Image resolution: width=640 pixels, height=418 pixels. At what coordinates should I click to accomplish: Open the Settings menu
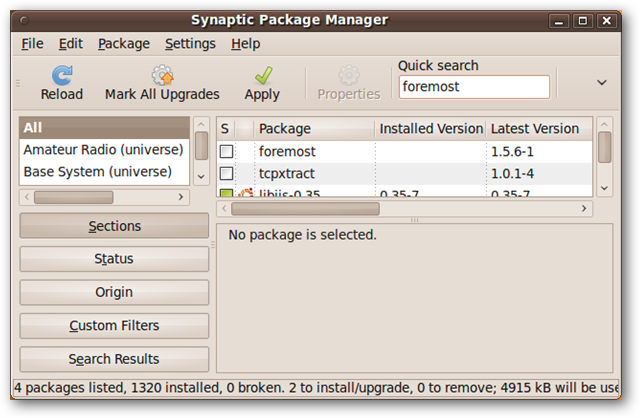pyautogui.click(x=190, y=44)
